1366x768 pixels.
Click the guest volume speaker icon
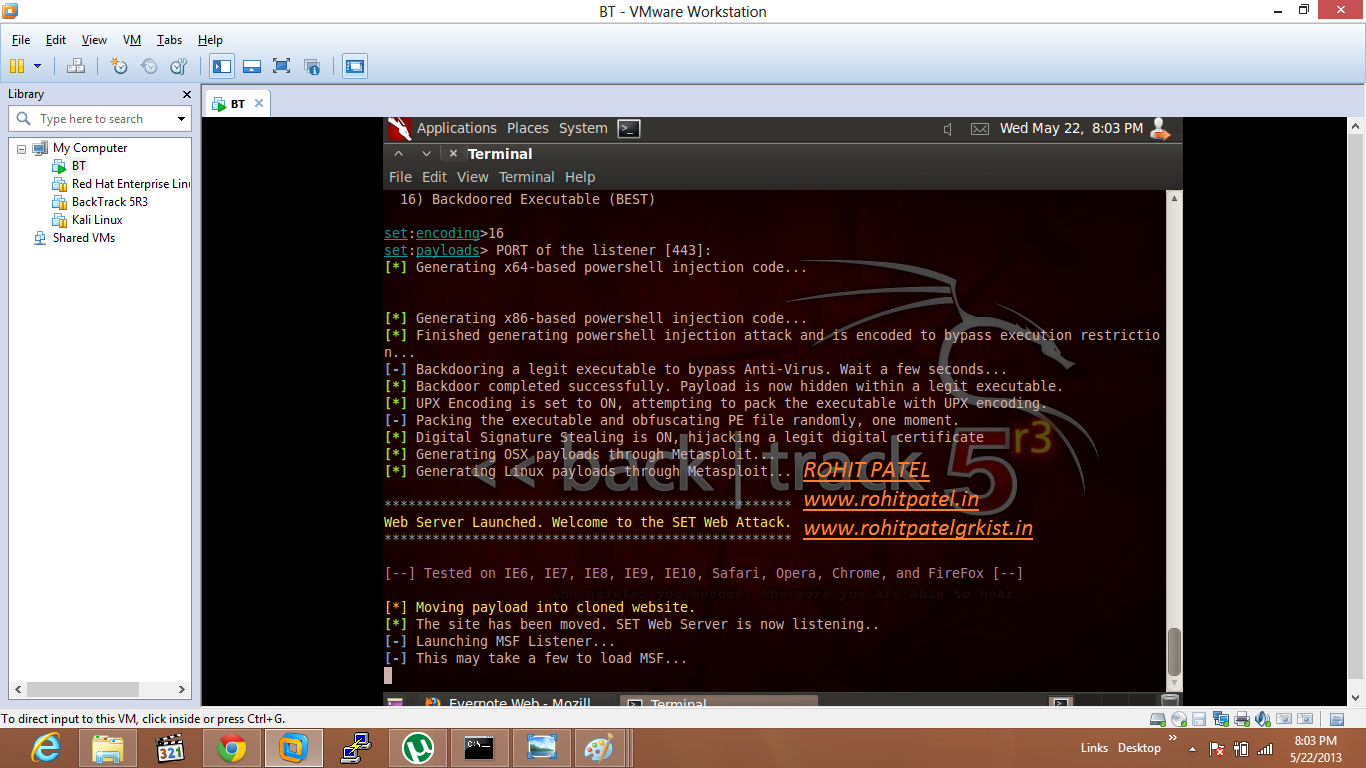[x=948, y=129]
